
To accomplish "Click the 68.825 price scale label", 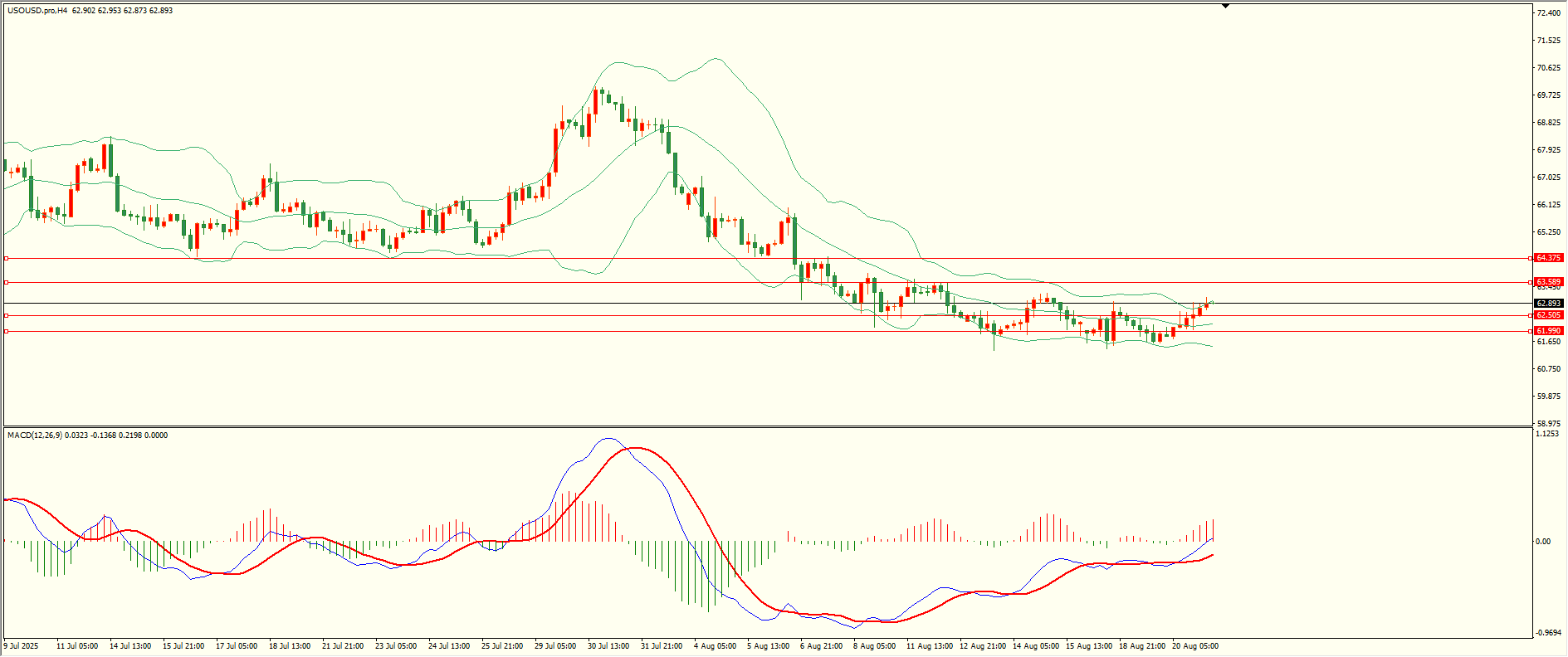I will (1549, 123).
